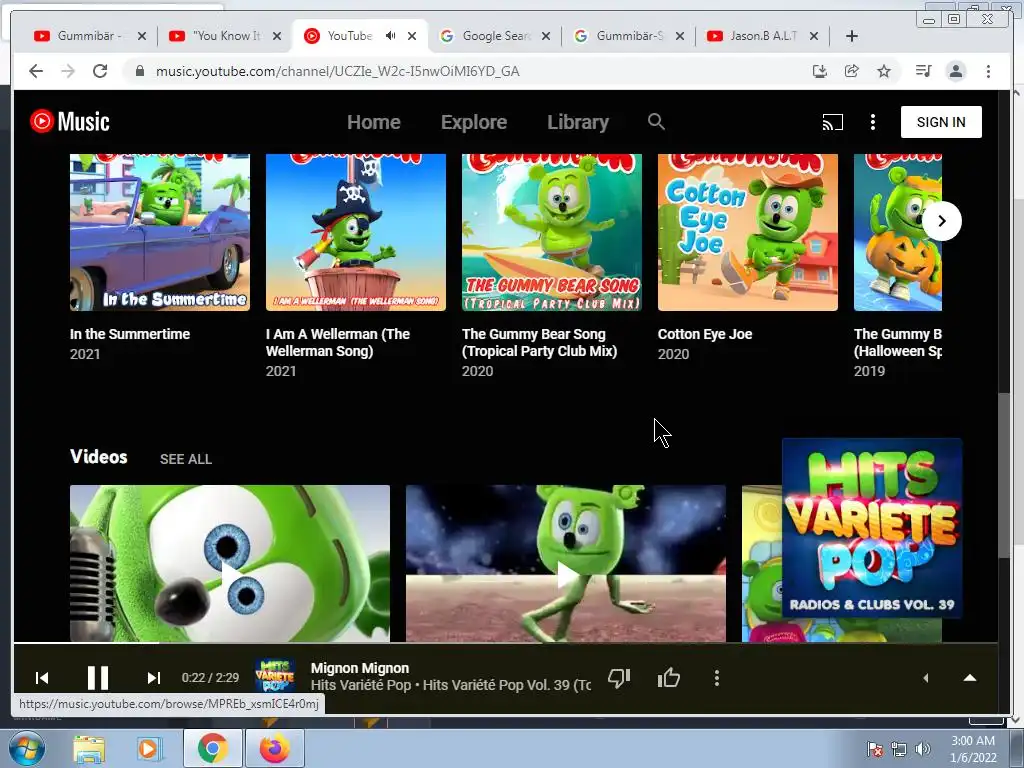Play the second video with dancing bear
The image size is (1024, 768).
coord(566,564)
